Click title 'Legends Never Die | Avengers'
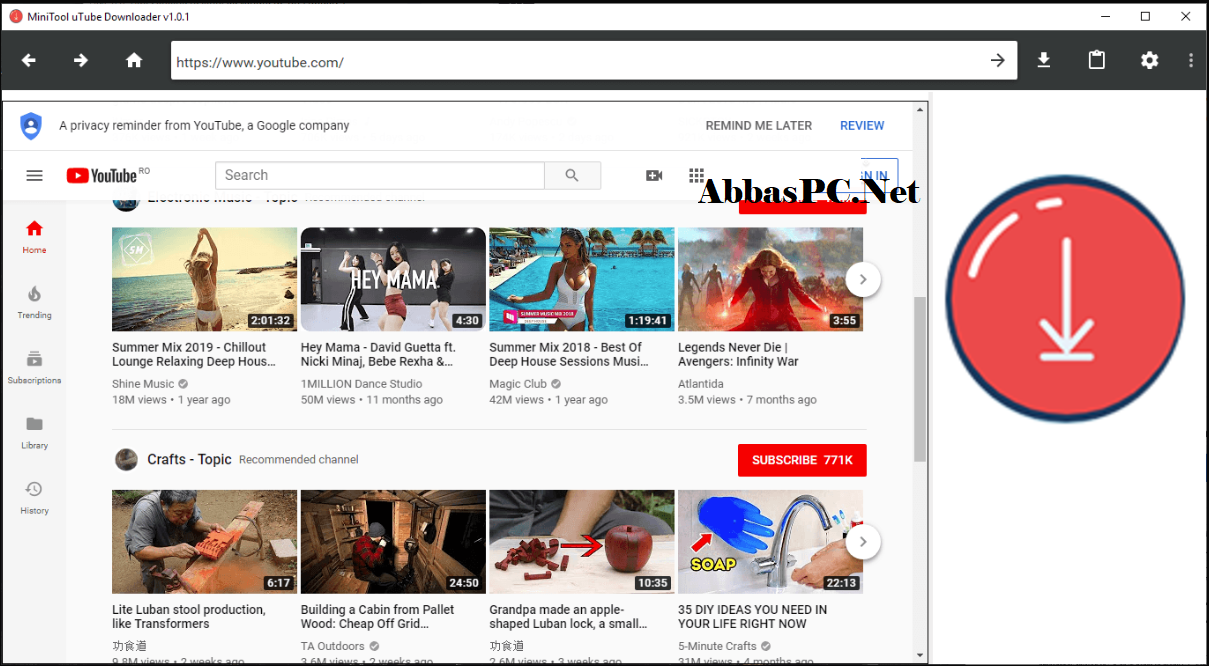The height and width of the screenshot is (666, 1209). point(738,354)
